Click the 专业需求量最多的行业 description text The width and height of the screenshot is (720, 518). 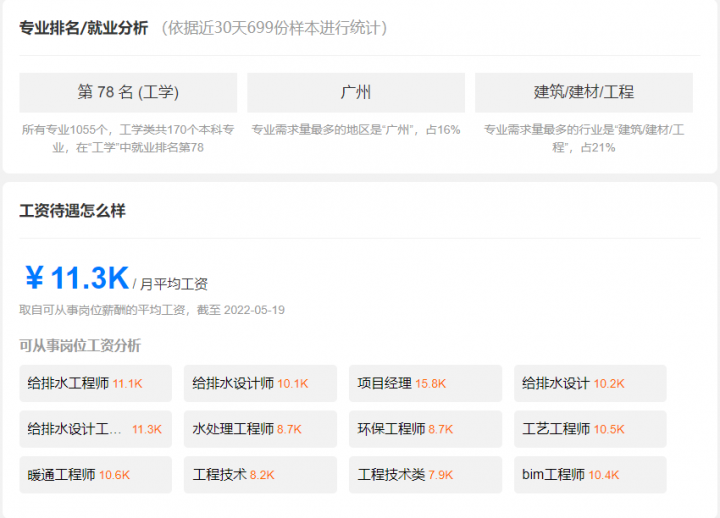tap(584, 138)
